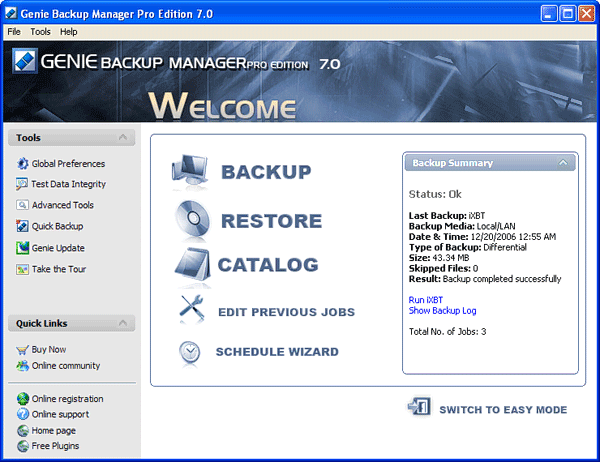
Task: Minimize the Genie Backup Manager window
Action: (x=549, y=14)
